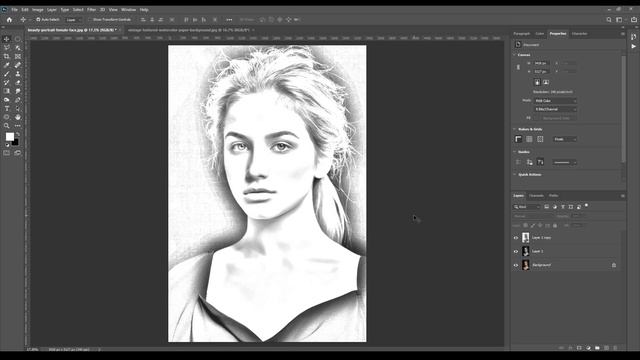Open Edit Toolbar three-dots icon
The height and width of the screenshot is (360, 640).
(18, 126)
